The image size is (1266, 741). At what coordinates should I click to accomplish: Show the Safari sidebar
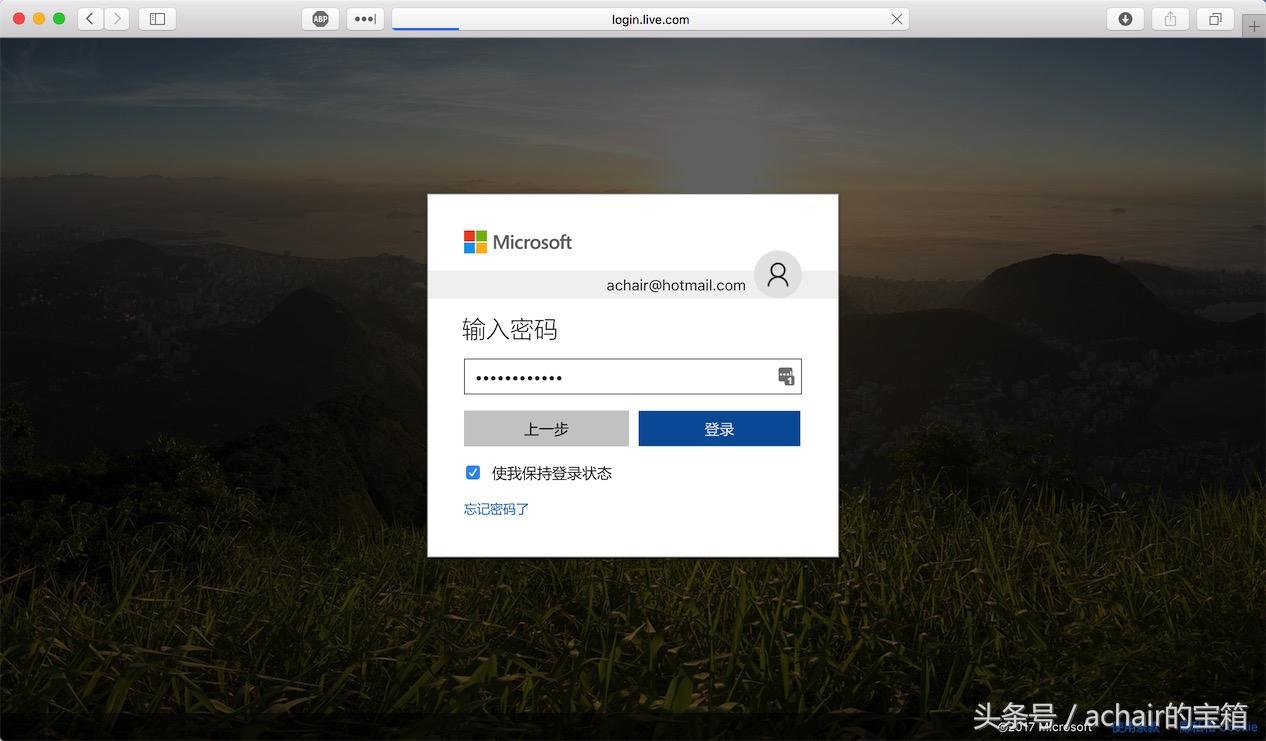pyautogui.click(x=157, y=18)
